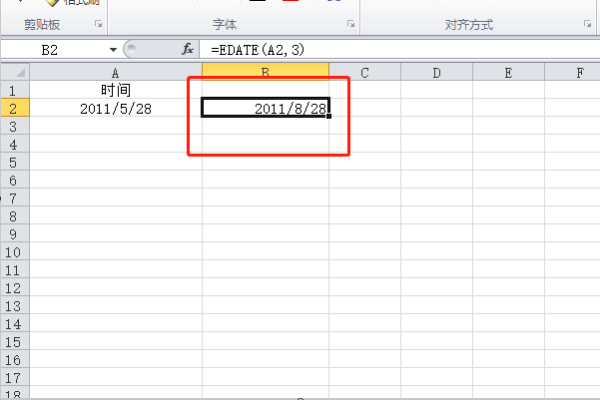Select row 4 header

pyautogui.click(x=15, y=144)
